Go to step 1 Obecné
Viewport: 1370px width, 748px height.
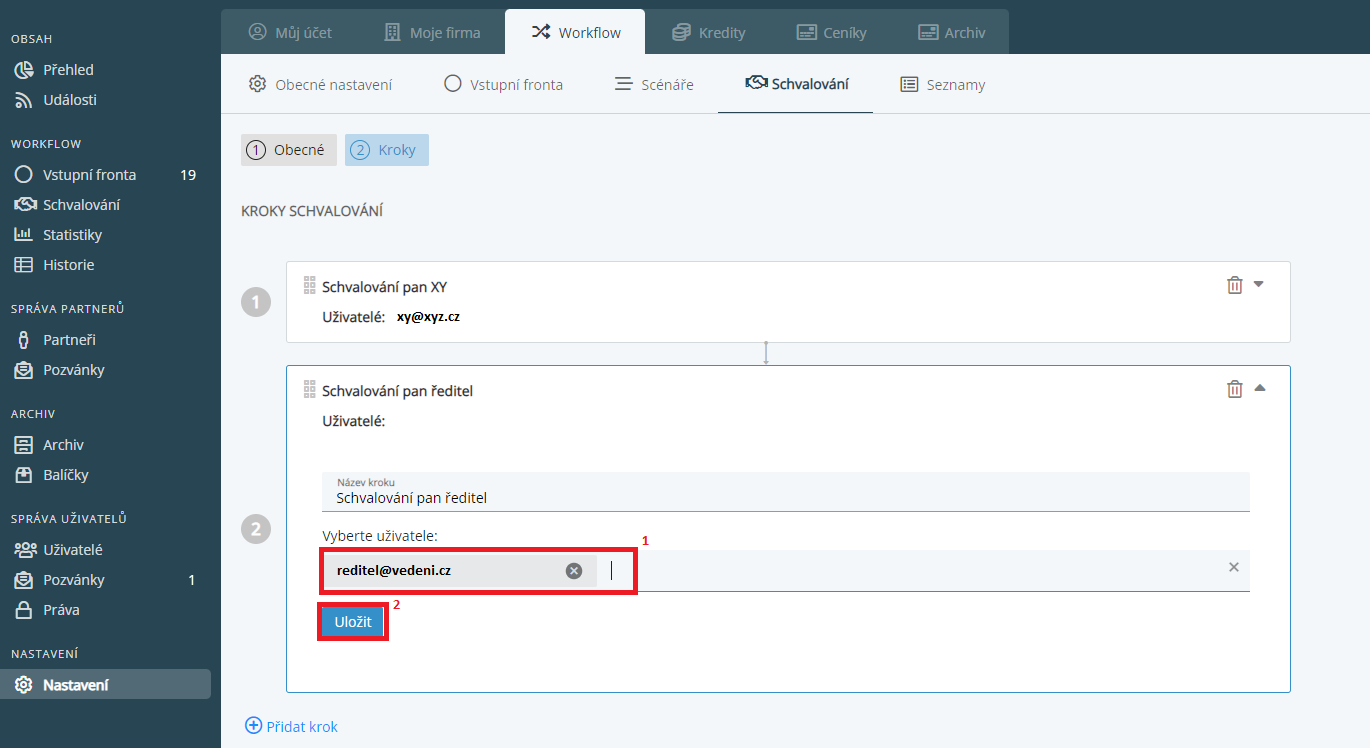pos(288,150)
